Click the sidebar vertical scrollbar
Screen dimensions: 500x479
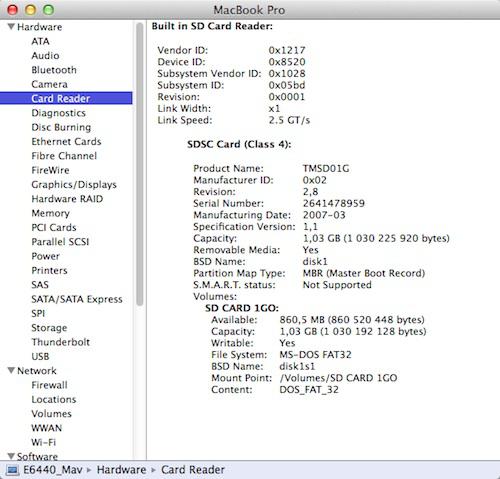140,163
